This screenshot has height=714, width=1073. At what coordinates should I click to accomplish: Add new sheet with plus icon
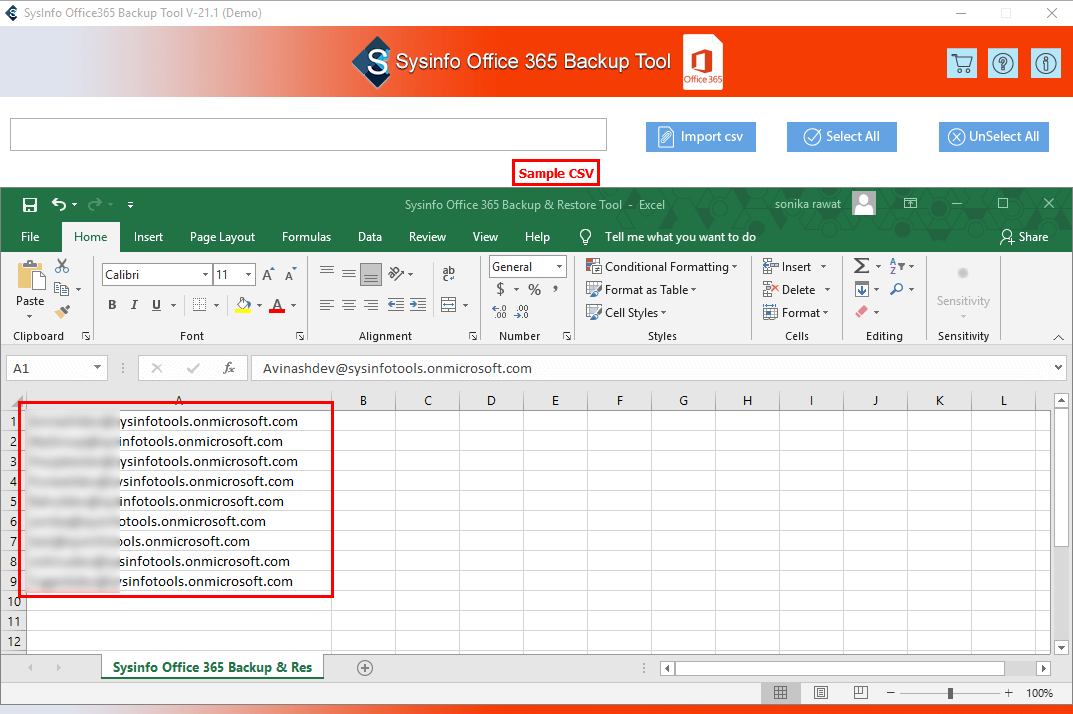click(x=365, y=668)
